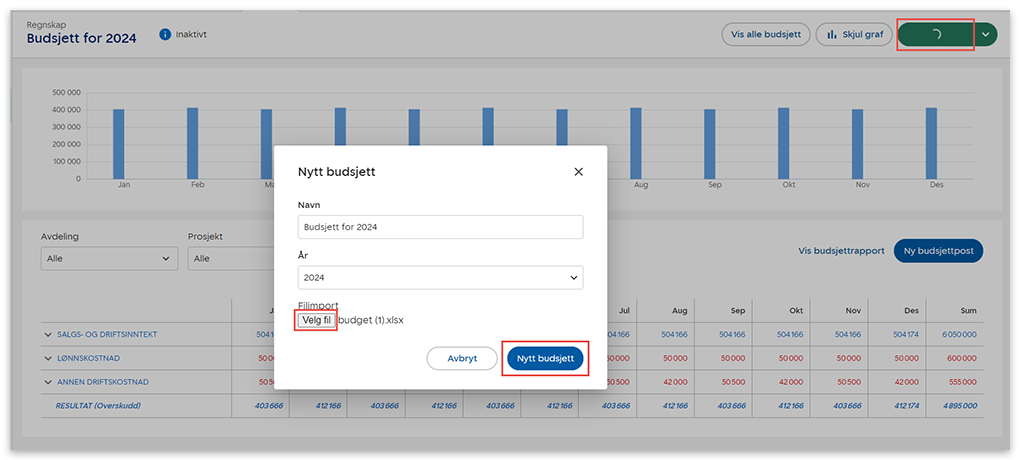Open the Prosjekt dropdown
This screenshot has height=460, width=1020.
click(x=230, y=258)
